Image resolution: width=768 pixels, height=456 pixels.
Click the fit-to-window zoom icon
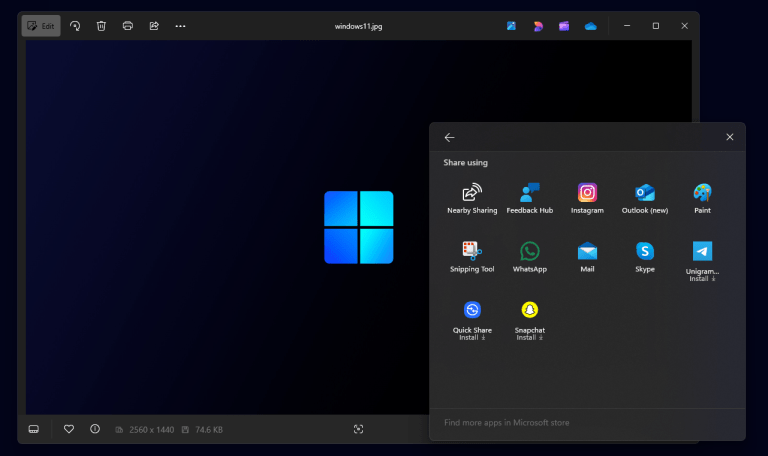(x=359, y=430)
